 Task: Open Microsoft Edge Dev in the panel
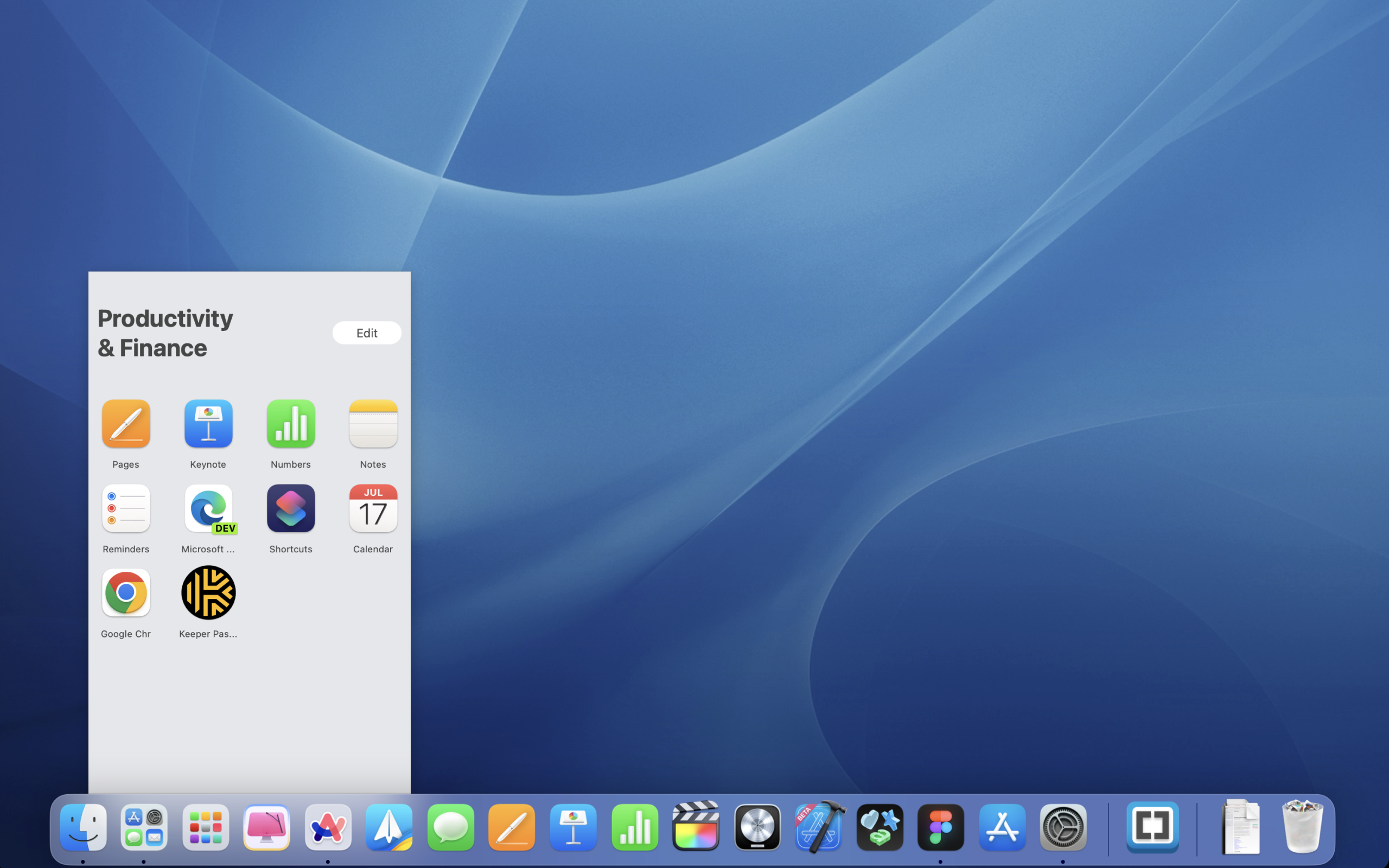click(x=208, y=509)
